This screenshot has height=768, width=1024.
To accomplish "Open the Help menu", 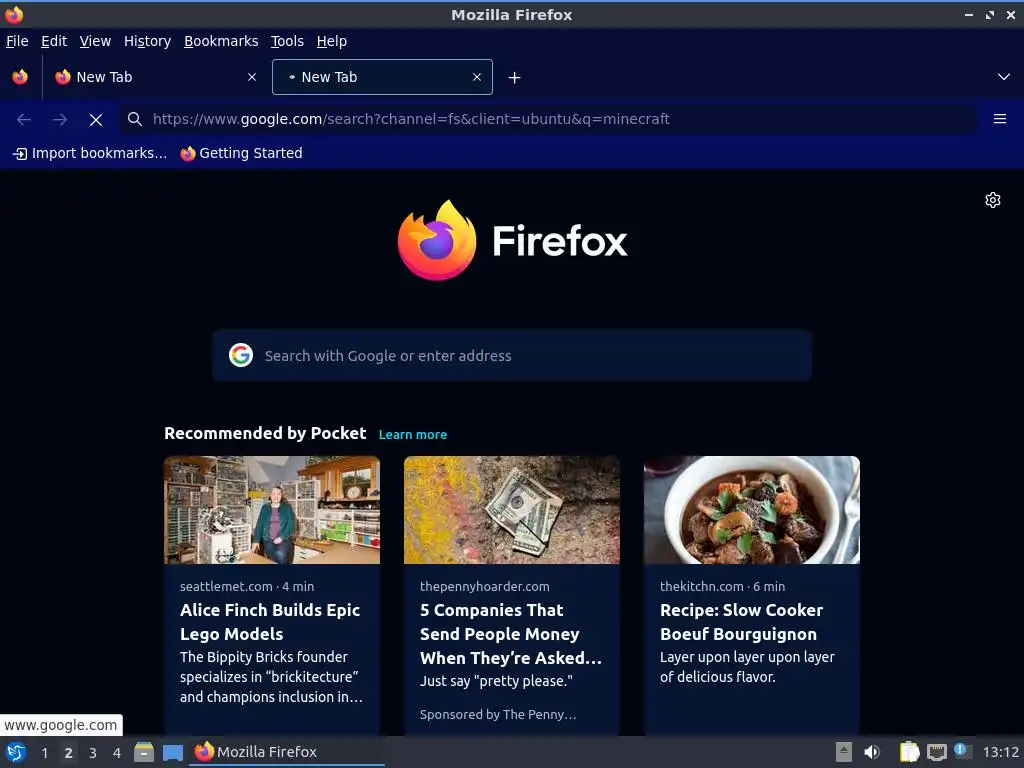I will coord(332,41).
